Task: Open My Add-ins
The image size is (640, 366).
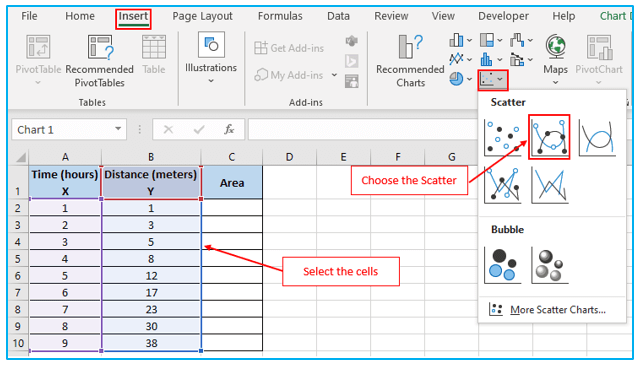Action: point(289,75)
